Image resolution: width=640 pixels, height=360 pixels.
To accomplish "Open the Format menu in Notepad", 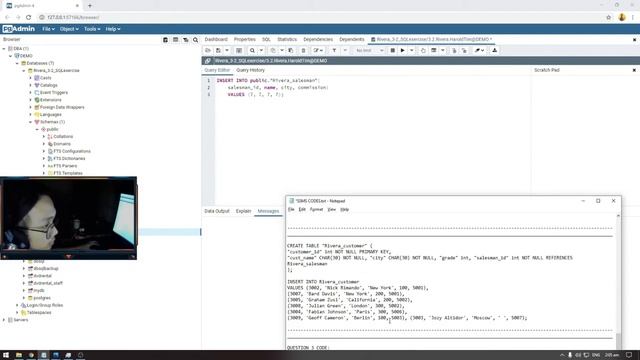I will click(316, 209).
